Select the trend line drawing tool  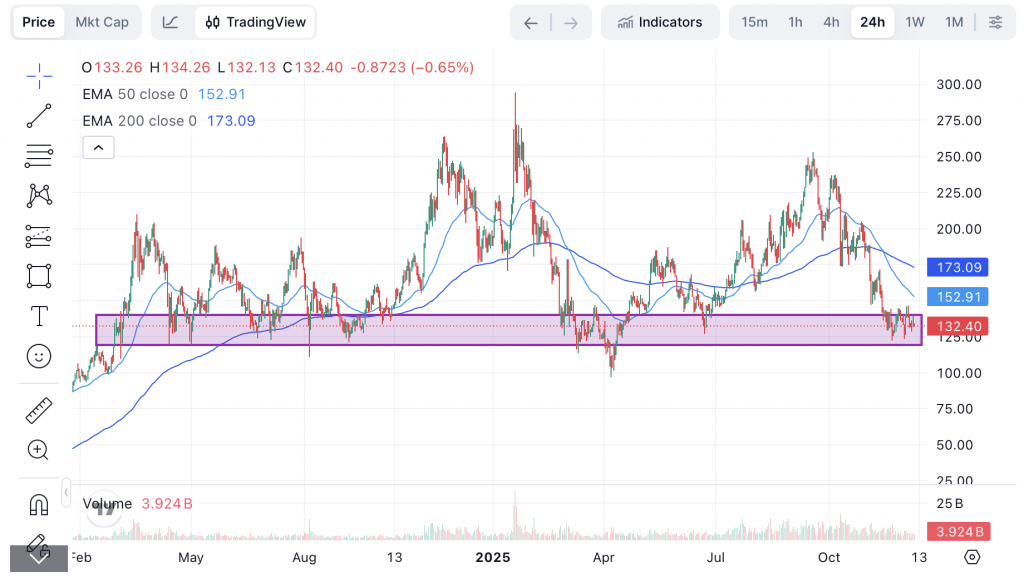(x=39, y=116)
